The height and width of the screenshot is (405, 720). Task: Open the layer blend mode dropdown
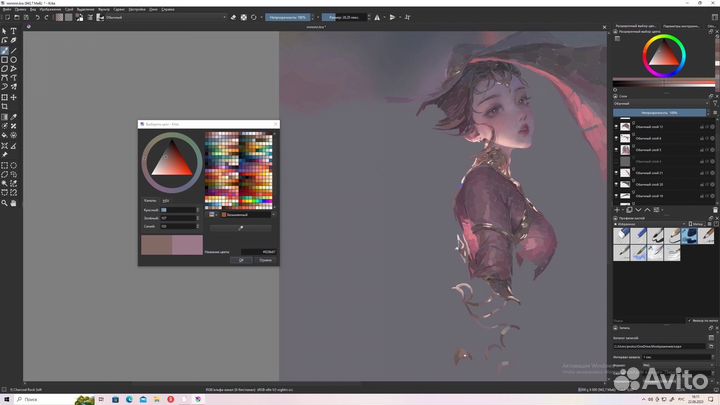pos(660,103)
